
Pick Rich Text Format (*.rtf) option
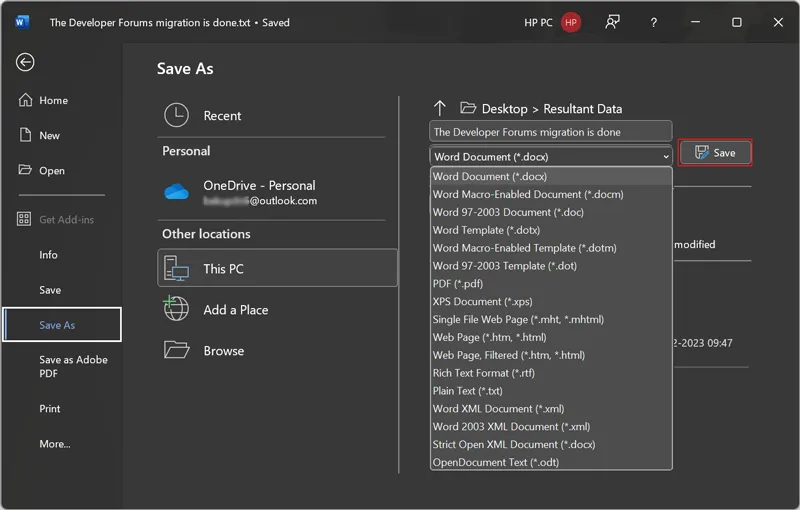(x=483, y=373)
